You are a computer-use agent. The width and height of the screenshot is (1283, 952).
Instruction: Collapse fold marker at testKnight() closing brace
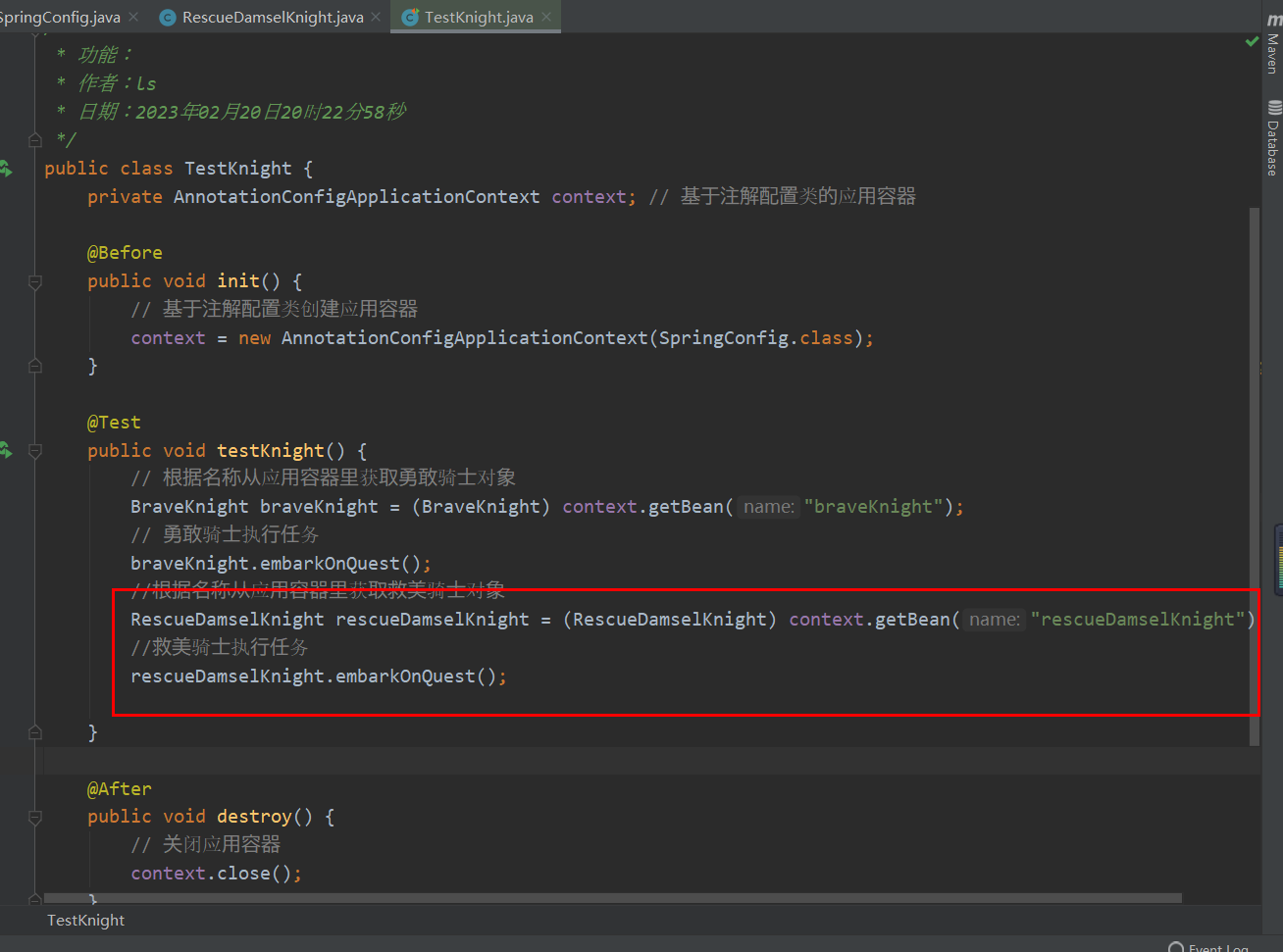[35, 732]
